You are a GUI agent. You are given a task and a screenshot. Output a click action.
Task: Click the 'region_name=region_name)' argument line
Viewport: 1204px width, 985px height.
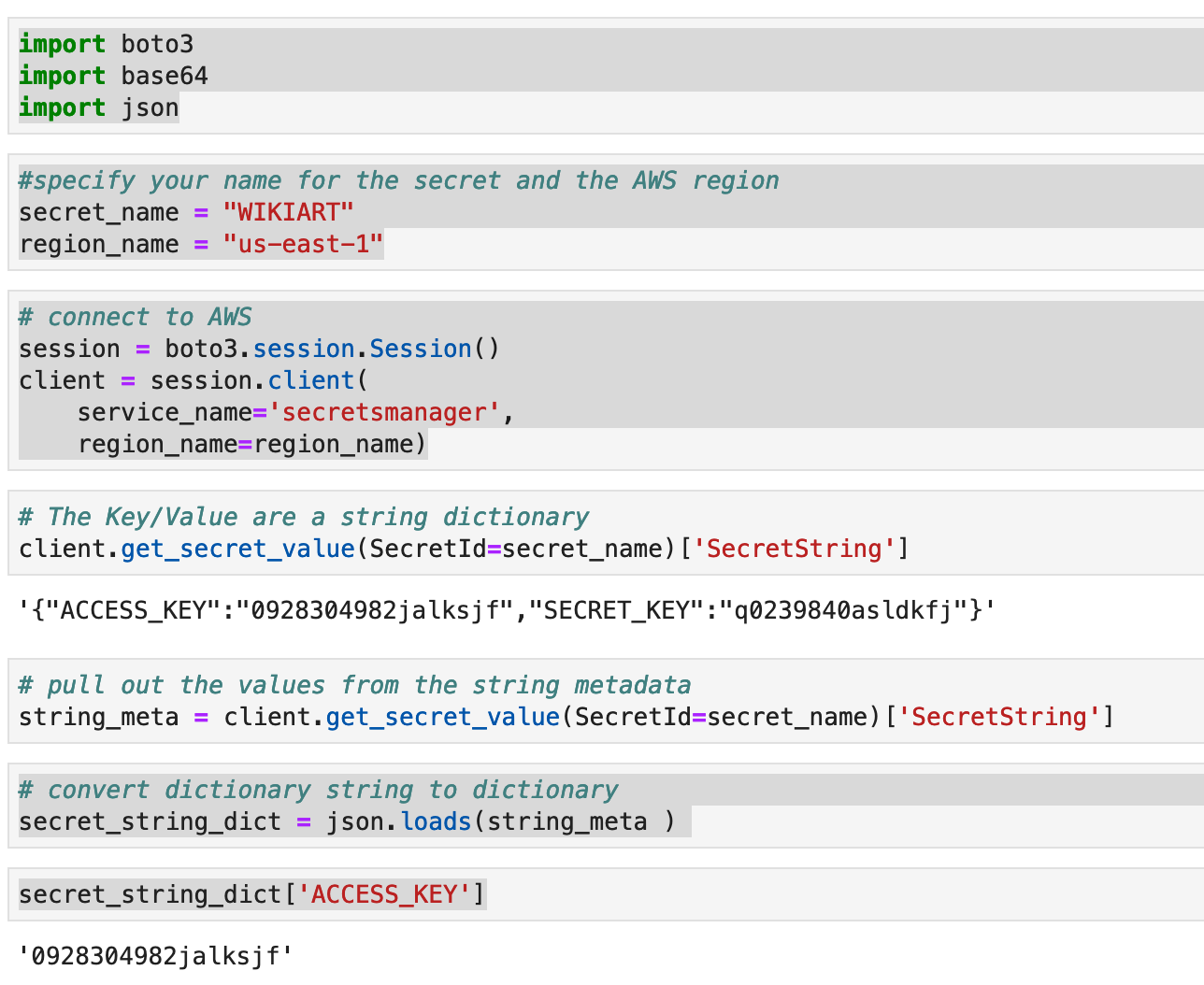pos(252,444)
